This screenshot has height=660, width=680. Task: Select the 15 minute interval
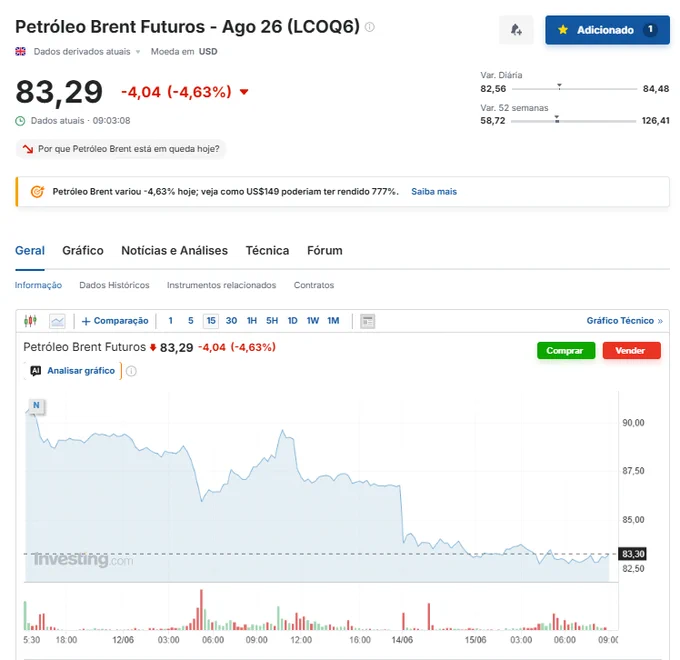[211, 321]
